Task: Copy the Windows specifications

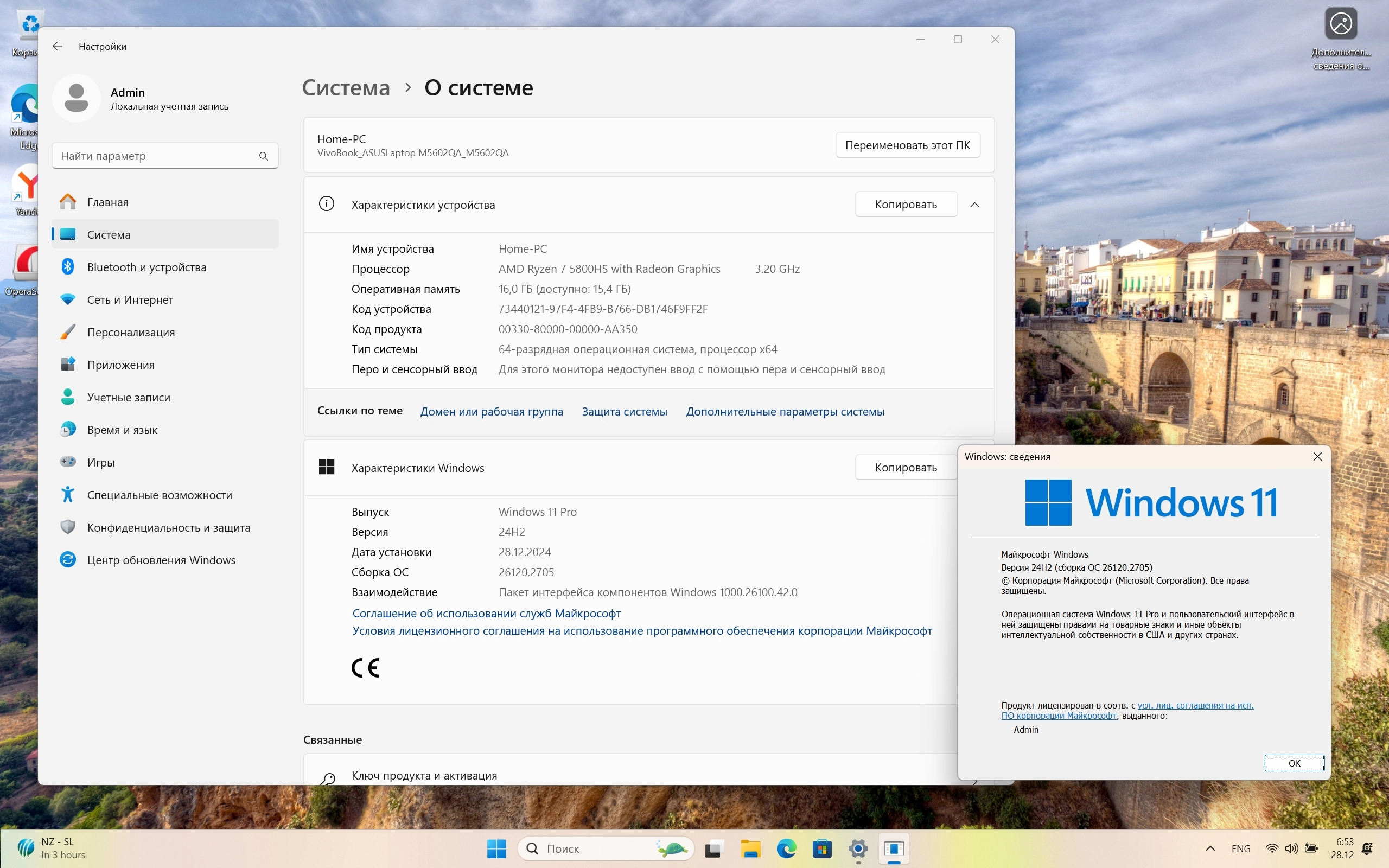Action: 906,467
